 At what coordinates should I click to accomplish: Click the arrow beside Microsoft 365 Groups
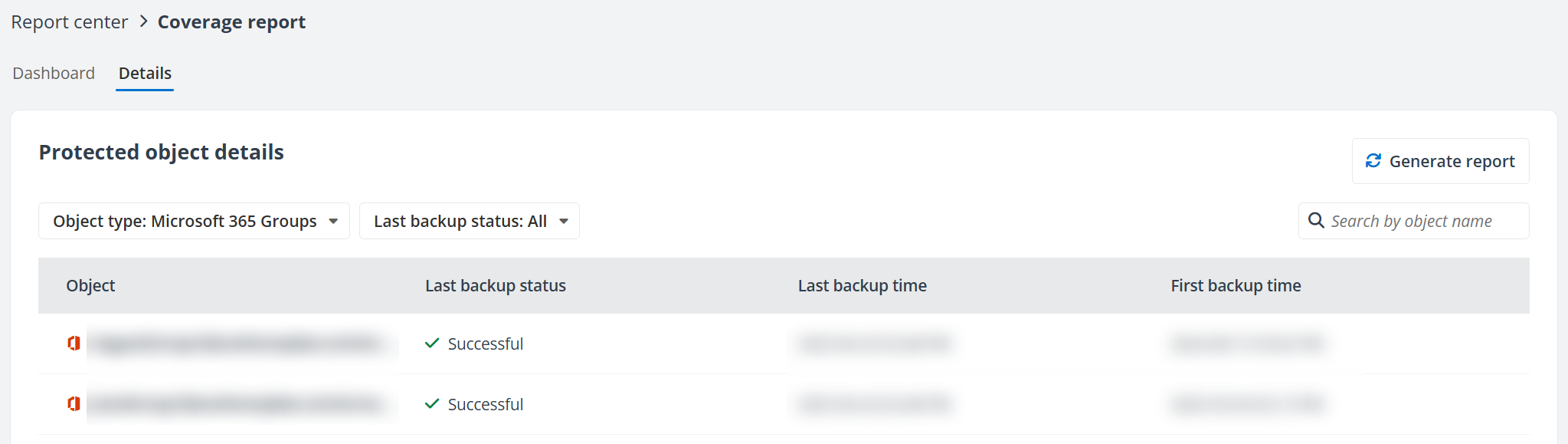333,222
